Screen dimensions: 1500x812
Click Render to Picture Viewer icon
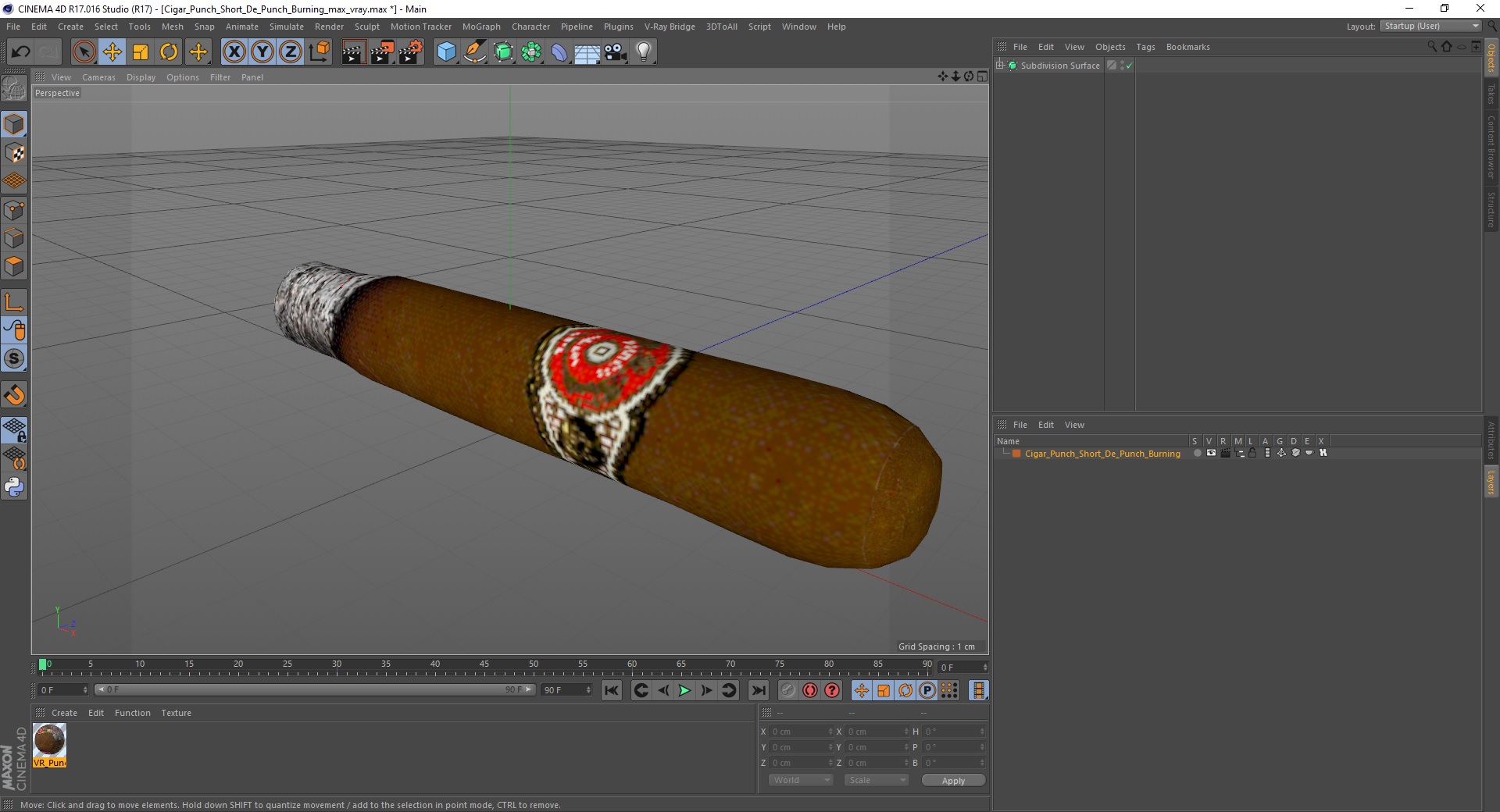tap(382, 52)
